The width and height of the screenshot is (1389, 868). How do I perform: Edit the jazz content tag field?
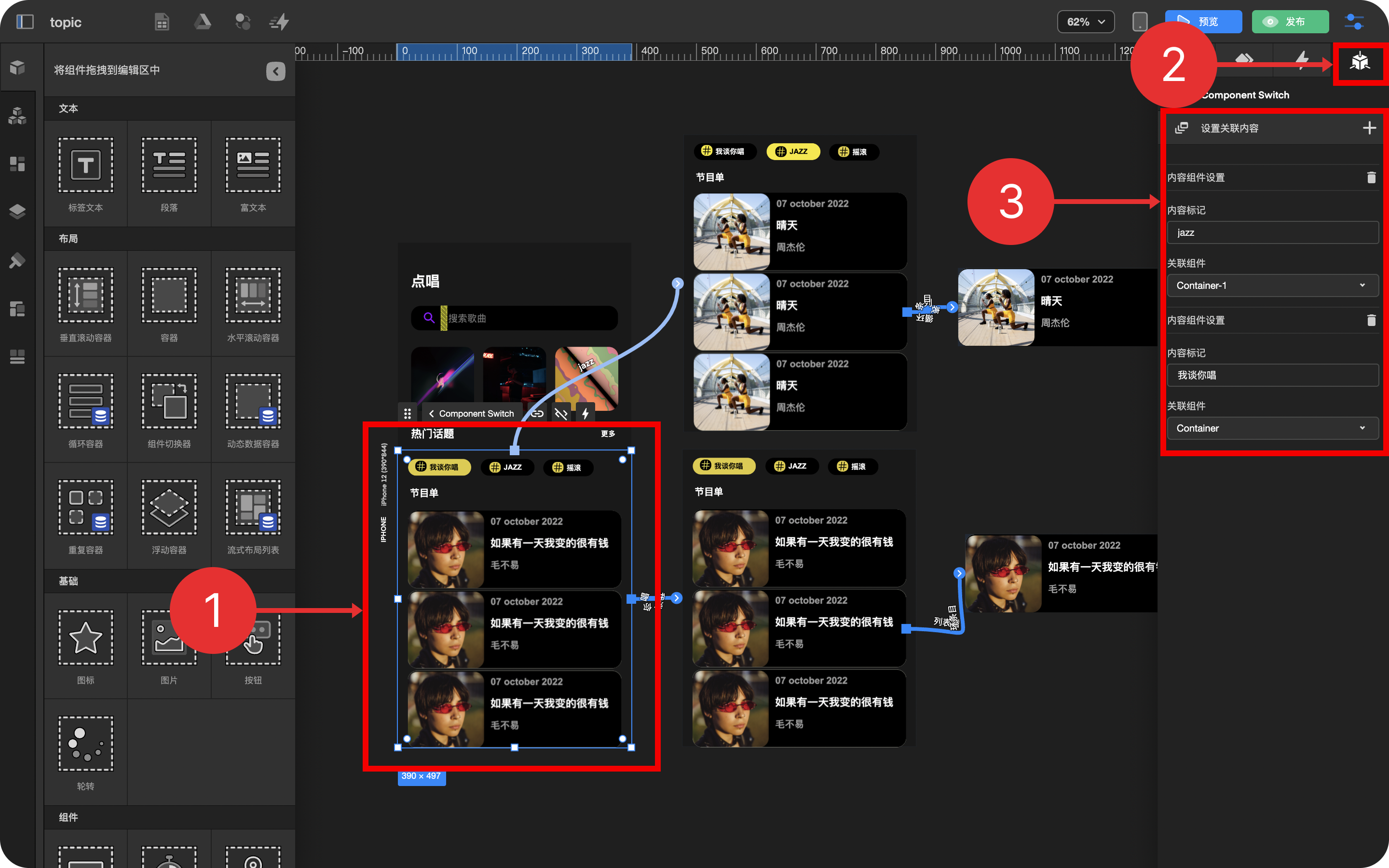pos(1272,232)
